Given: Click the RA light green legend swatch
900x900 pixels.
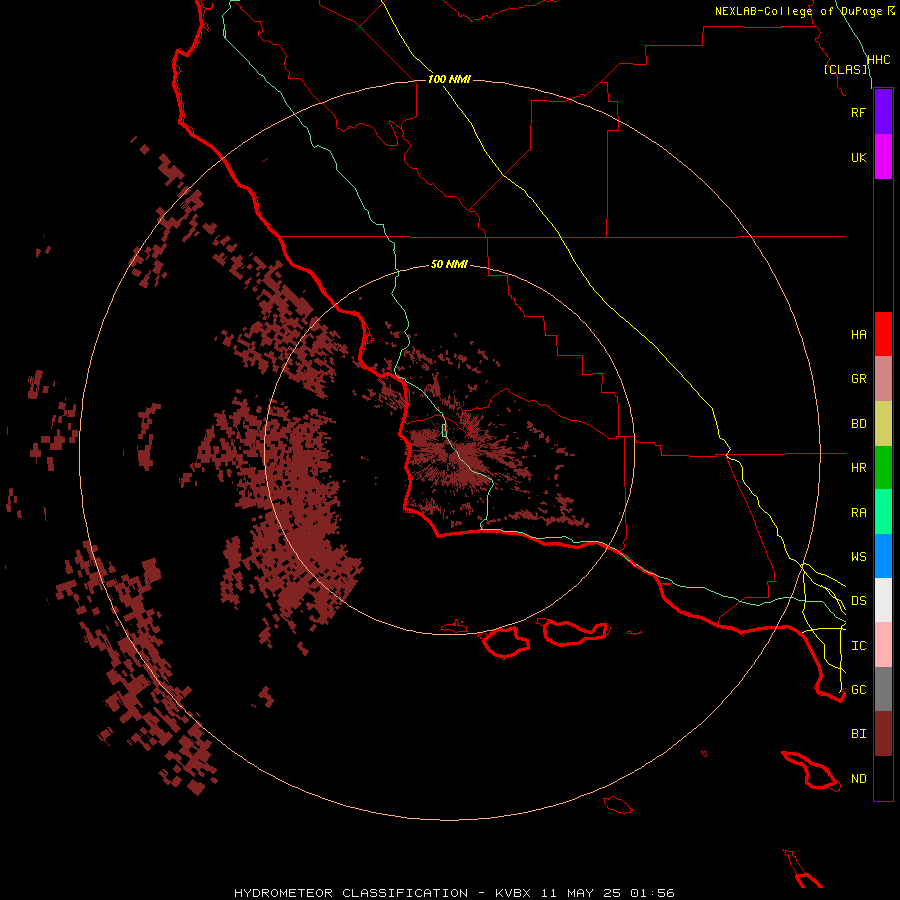Looking at the screenshot, I should click(883, 512).
